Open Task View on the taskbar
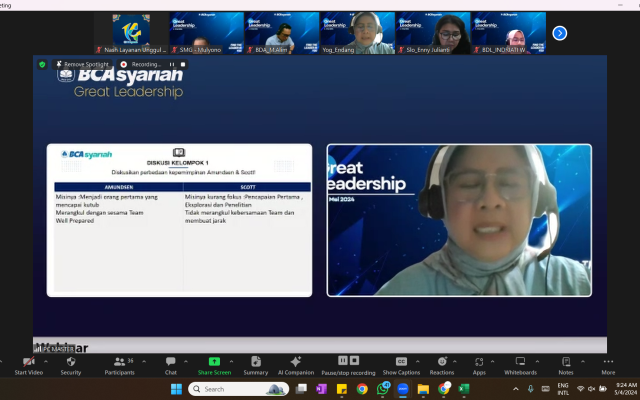 pos(301,389)
